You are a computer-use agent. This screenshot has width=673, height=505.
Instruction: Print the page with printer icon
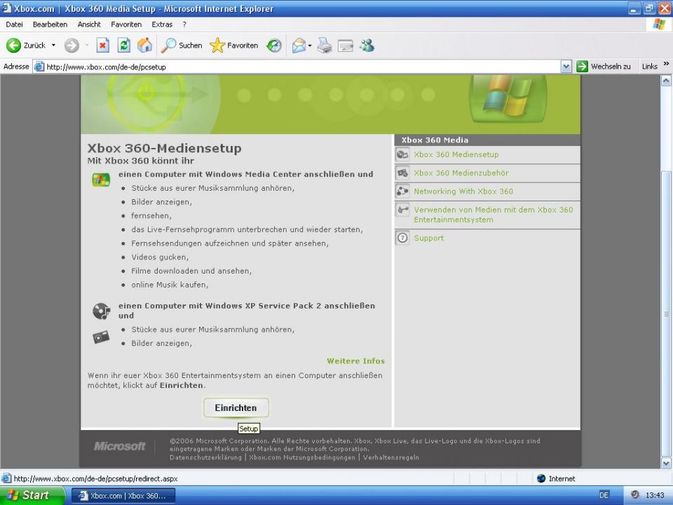pos(324,45)
